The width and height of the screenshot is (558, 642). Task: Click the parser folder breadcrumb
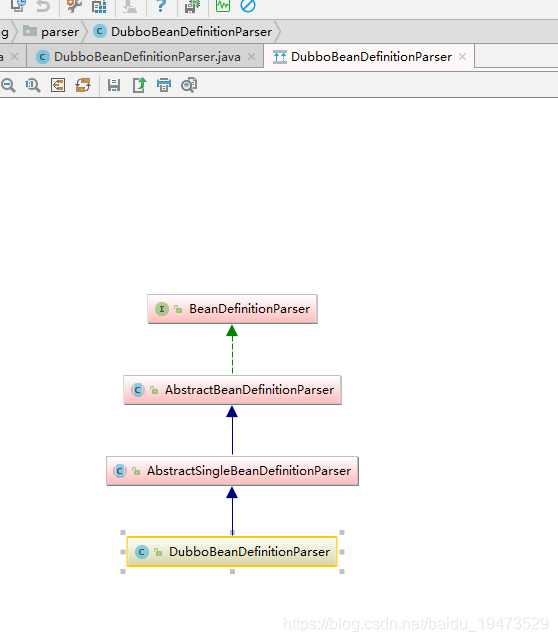point(51,32)
